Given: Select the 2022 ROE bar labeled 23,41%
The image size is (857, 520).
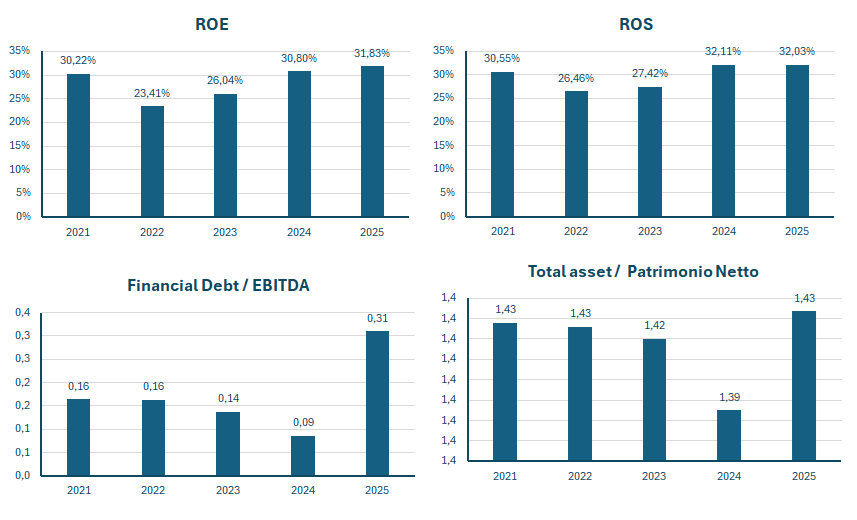Looking at the screenshot, I should [x=152, y=161].
